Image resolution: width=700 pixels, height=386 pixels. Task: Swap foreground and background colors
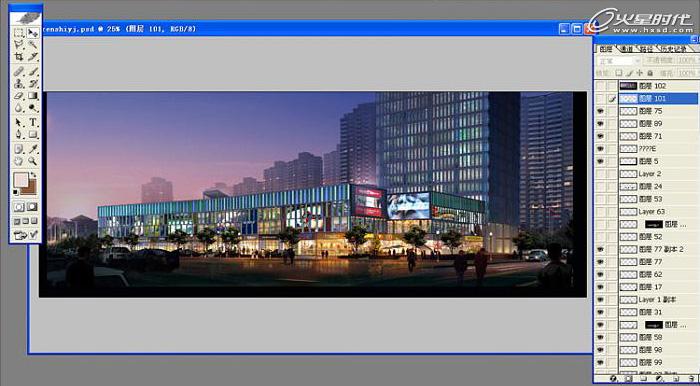[33, 175]
